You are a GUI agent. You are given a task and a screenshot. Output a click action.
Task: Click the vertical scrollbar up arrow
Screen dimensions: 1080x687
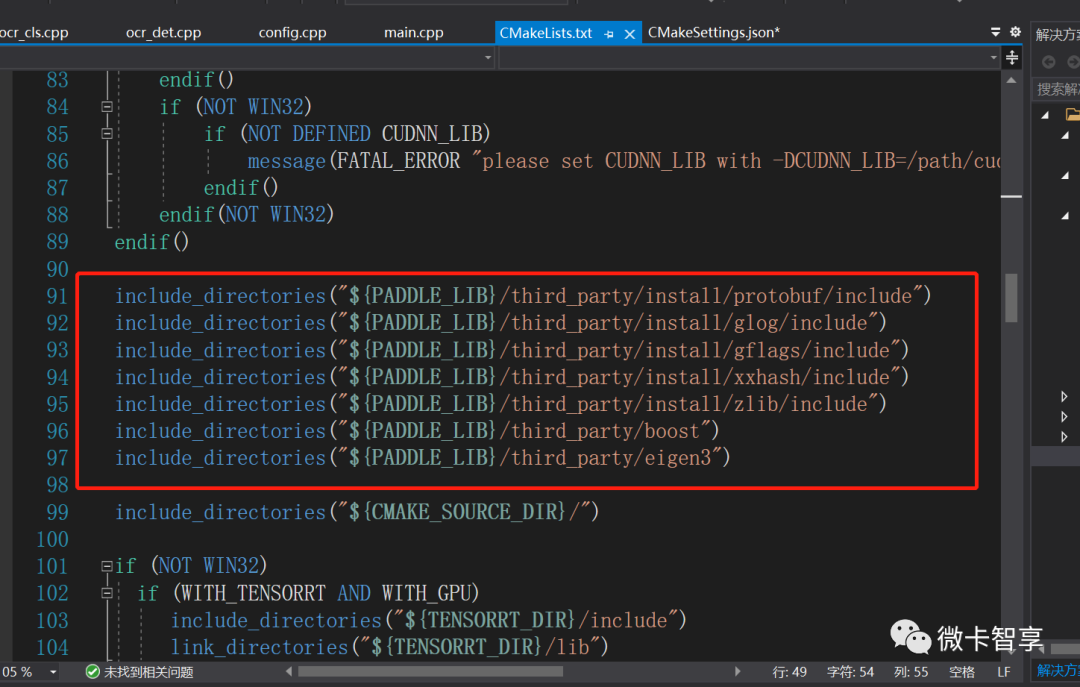coord(1011,81)
